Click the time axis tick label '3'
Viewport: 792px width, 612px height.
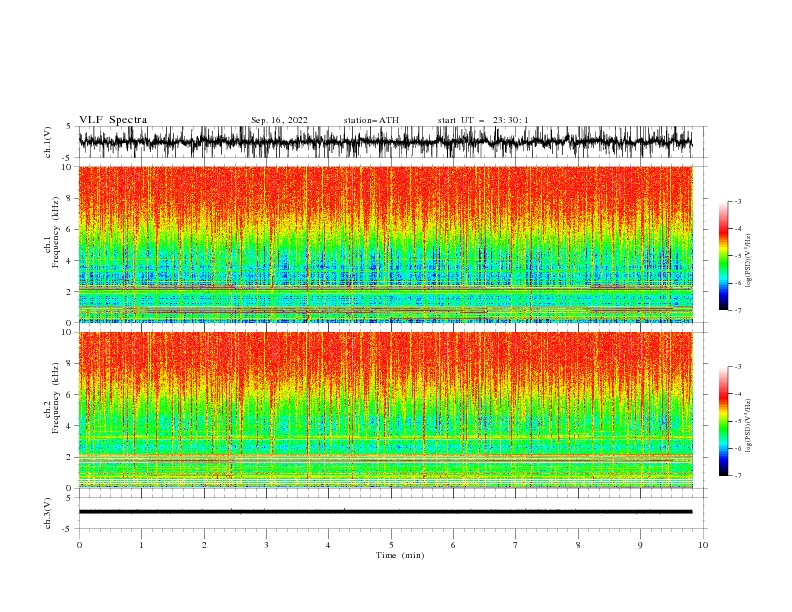tap(266, 545)
